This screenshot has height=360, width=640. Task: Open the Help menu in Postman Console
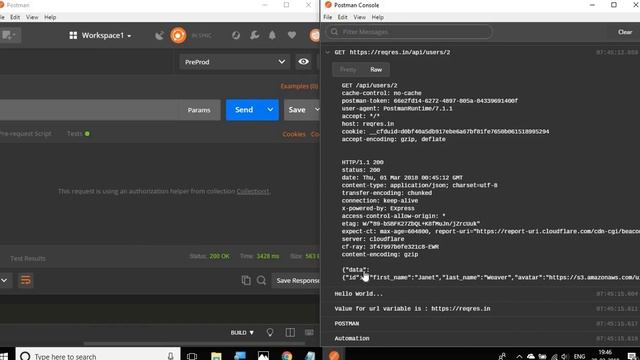(378, 17)
